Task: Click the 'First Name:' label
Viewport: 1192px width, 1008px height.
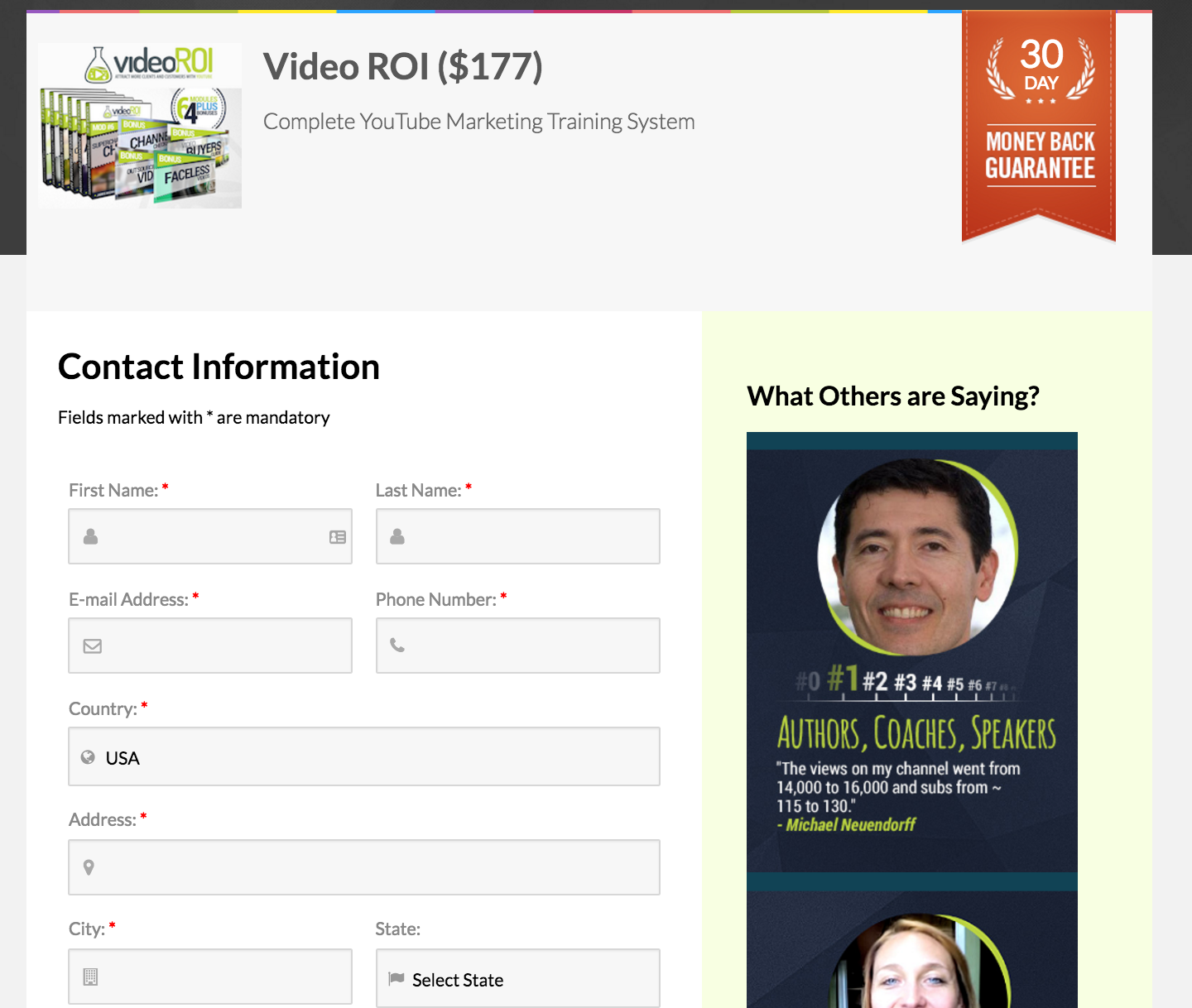Action: (x=113, y=490)
